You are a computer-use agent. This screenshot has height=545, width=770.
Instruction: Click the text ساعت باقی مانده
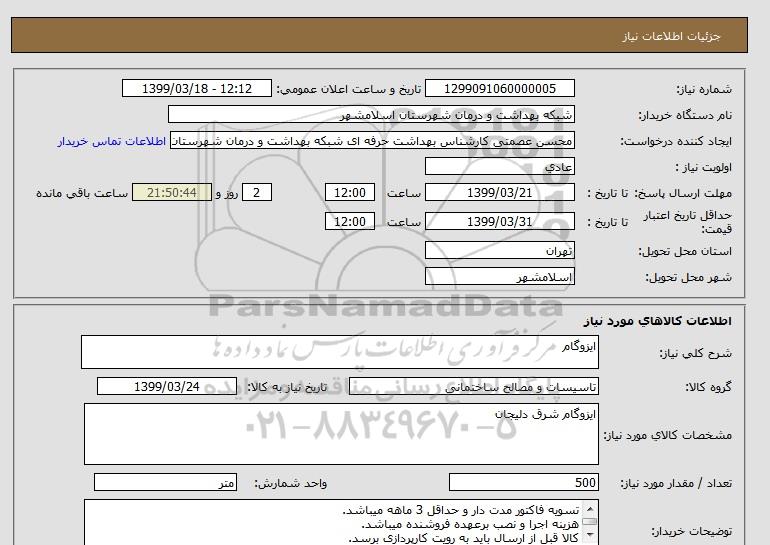[x=82, y=193]
